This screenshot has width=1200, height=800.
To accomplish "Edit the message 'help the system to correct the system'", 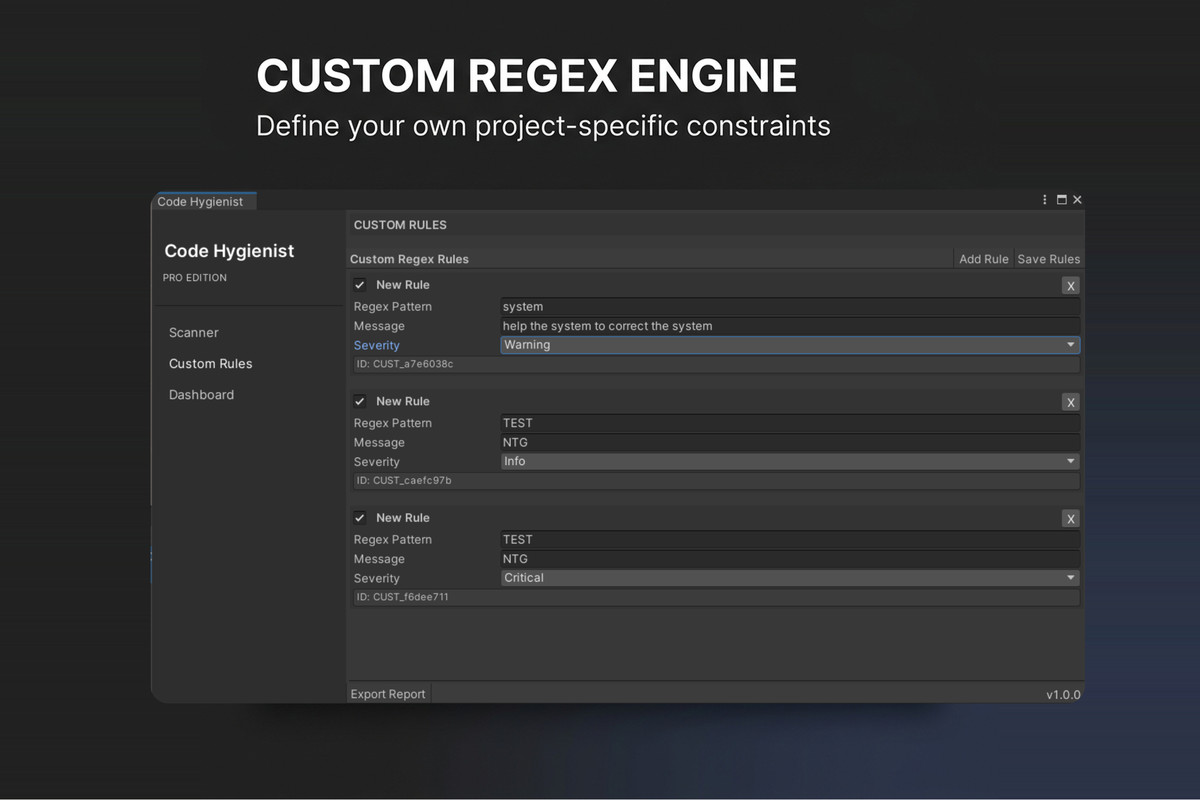I will pyautogui.click(x=790, y=326).
